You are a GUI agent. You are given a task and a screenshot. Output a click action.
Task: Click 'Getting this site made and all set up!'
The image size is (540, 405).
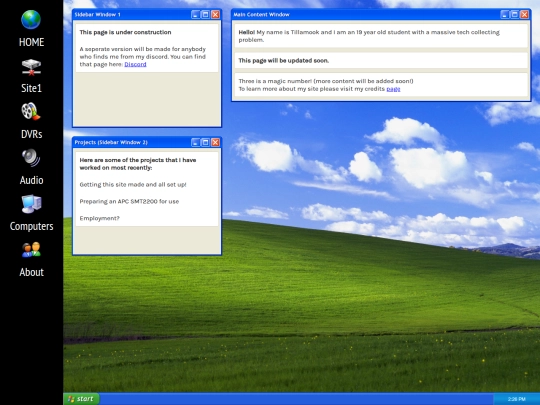click(x=133, y=185)
